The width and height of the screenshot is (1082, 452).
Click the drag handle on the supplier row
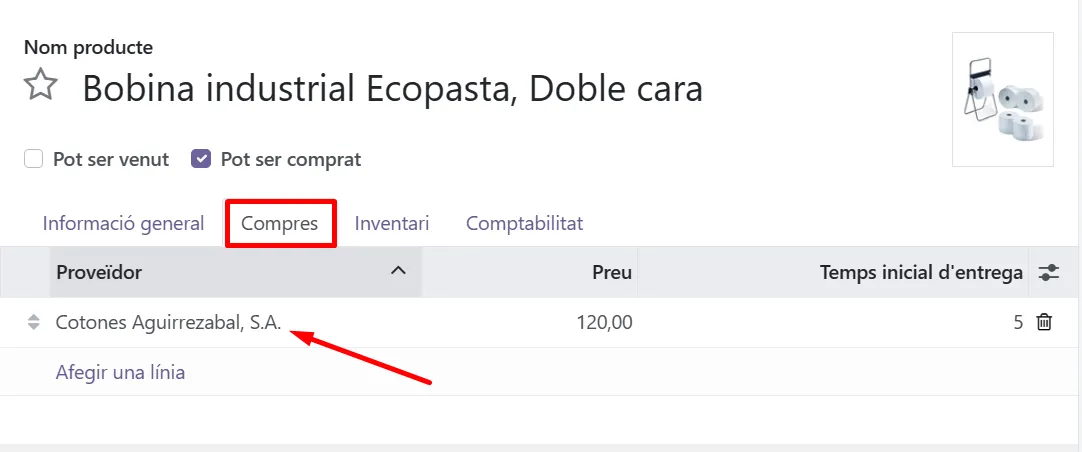tap(33, 322)
